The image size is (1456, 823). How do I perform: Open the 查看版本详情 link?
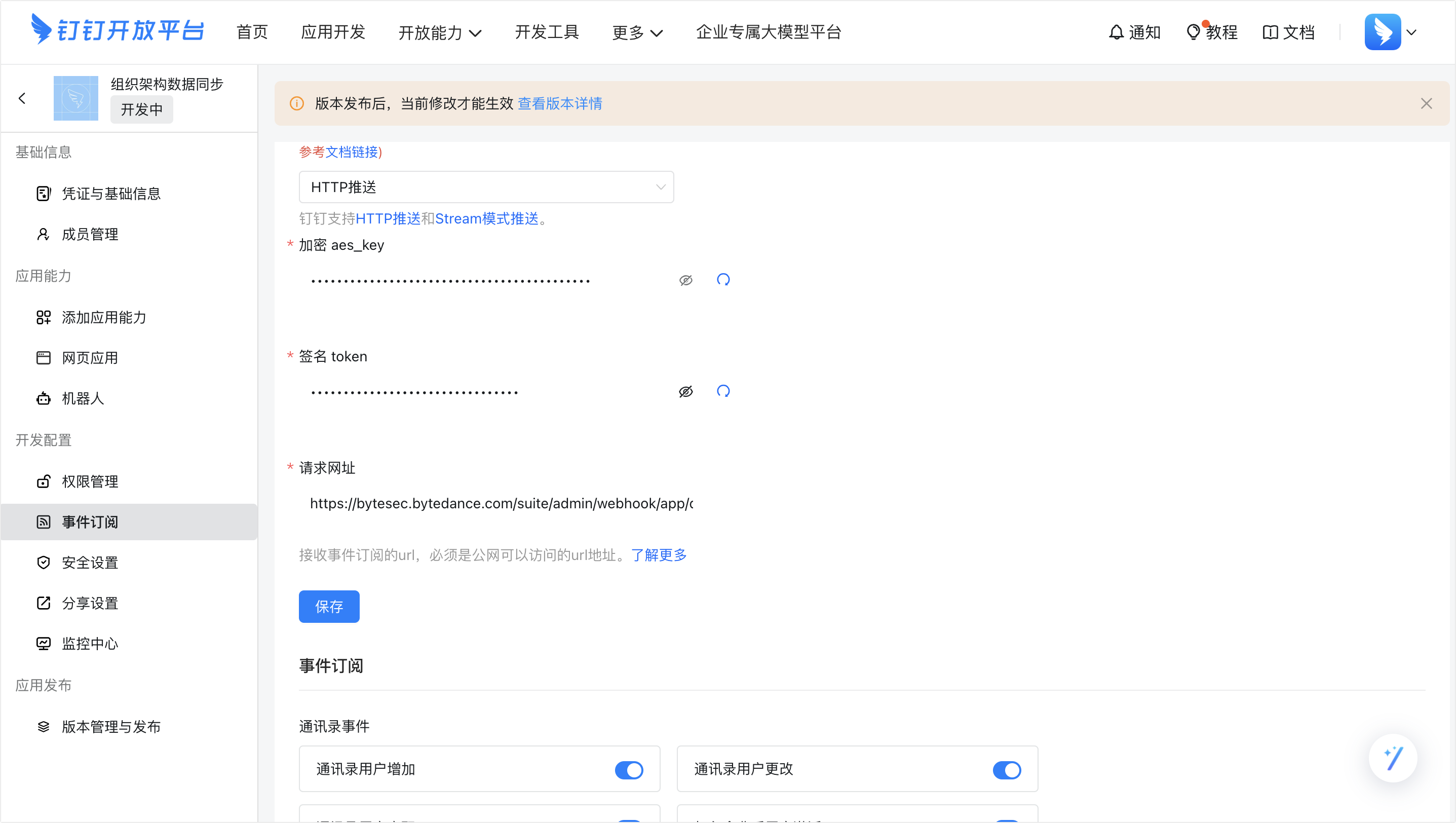(x=560, y=103)
